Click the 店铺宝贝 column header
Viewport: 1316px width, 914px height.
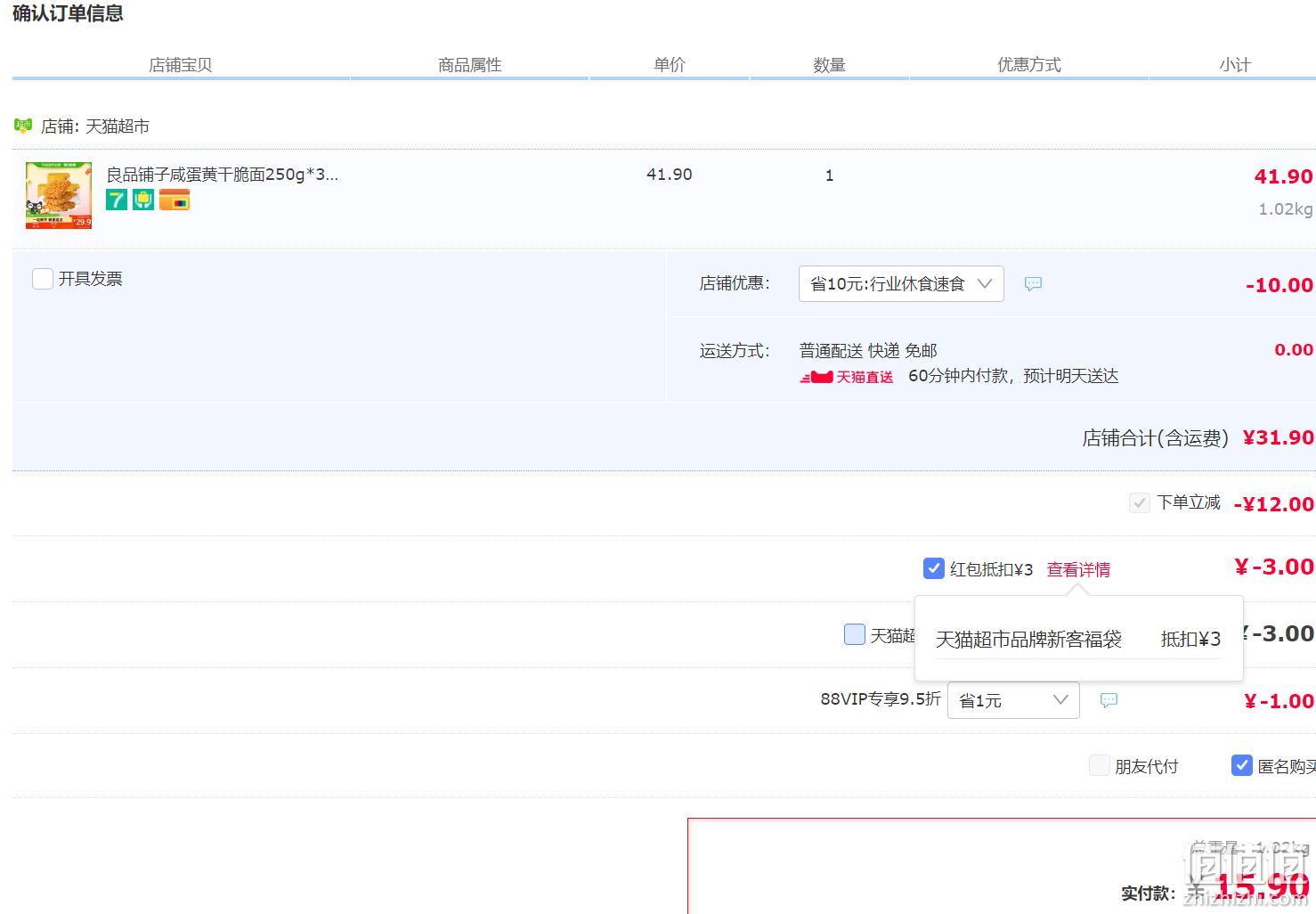(181, 65)
